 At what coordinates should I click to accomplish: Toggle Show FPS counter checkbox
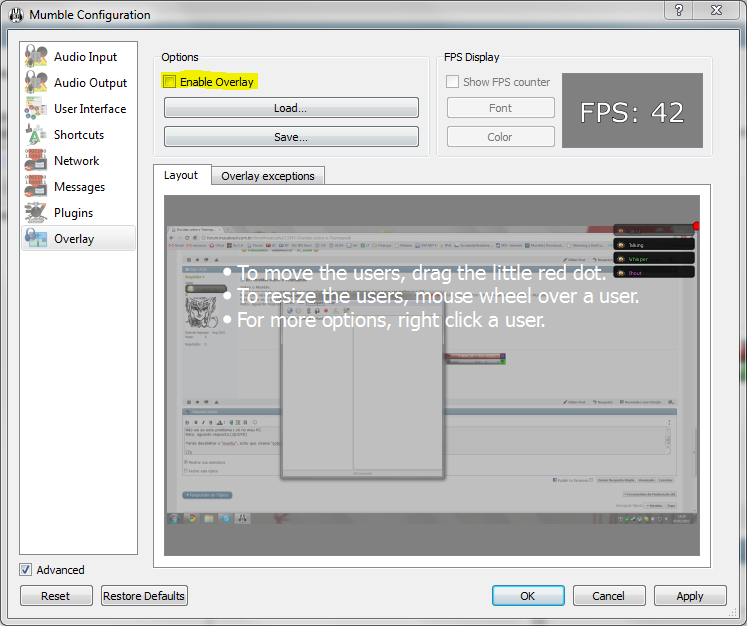(x=453, y=82)
